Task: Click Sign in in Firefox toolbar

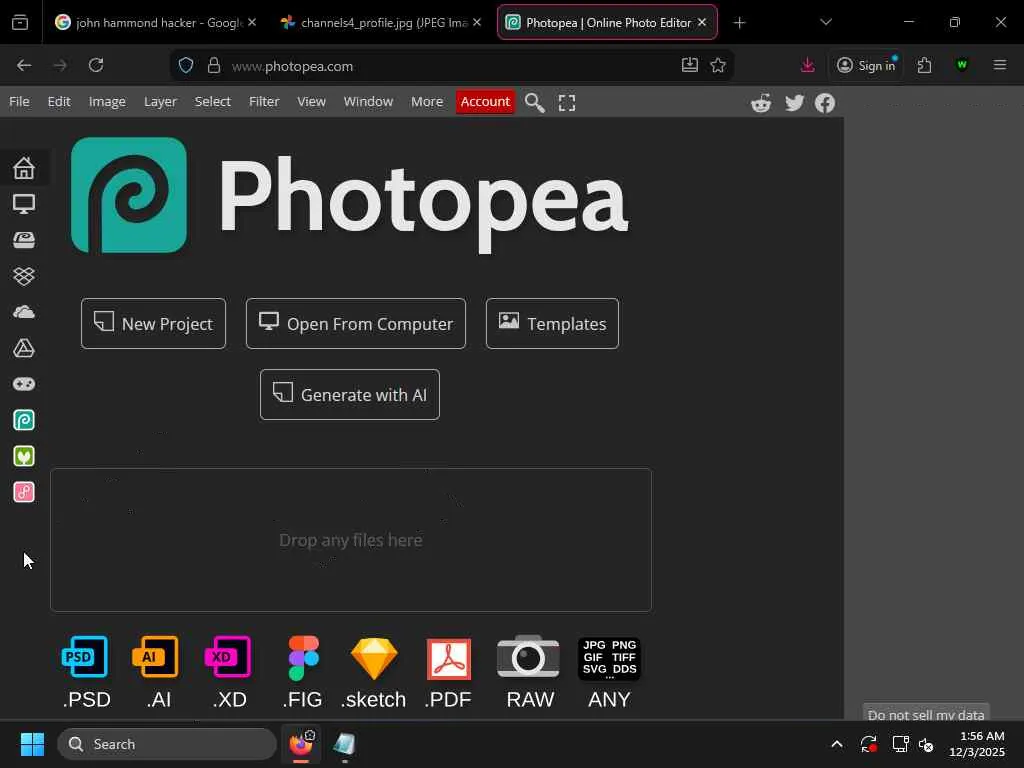Action: pos(867,65)
